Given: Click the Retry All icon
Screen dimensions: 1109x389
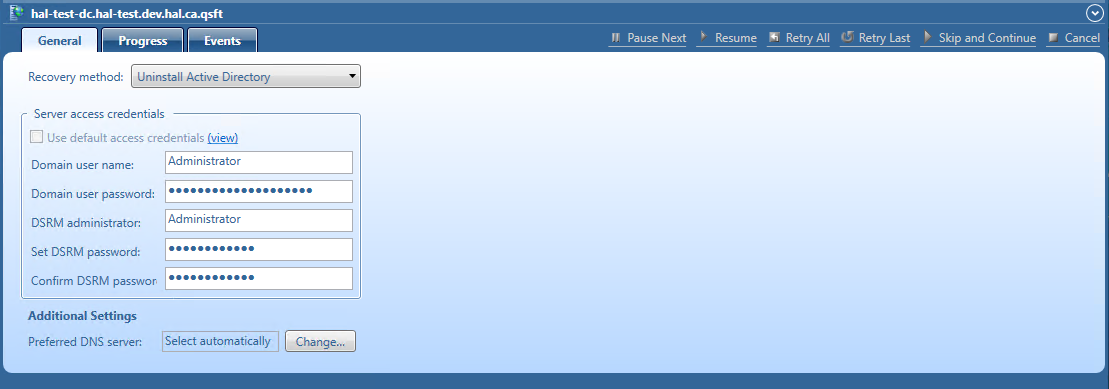Looking at the screenshot, I should point(774,37).
